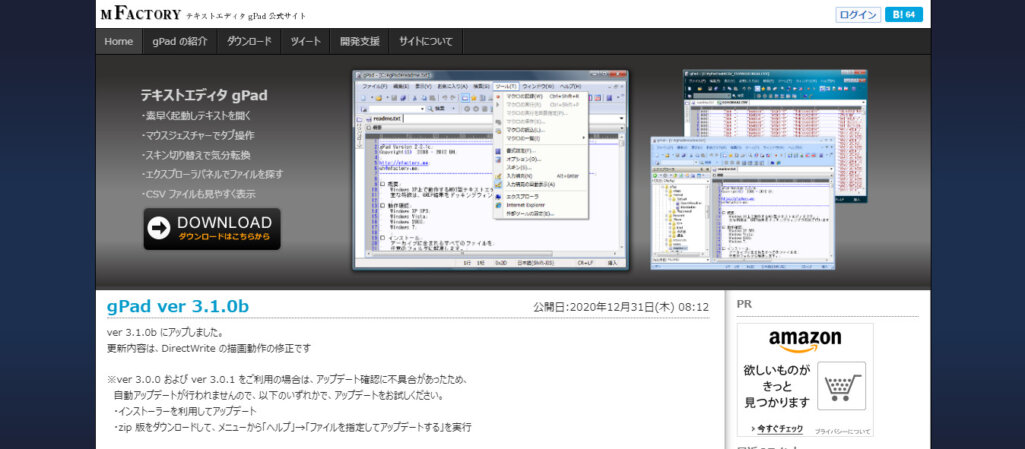Click the shopping cart icon in Amazon ad
1025x449 pixels.
point(840,385)
